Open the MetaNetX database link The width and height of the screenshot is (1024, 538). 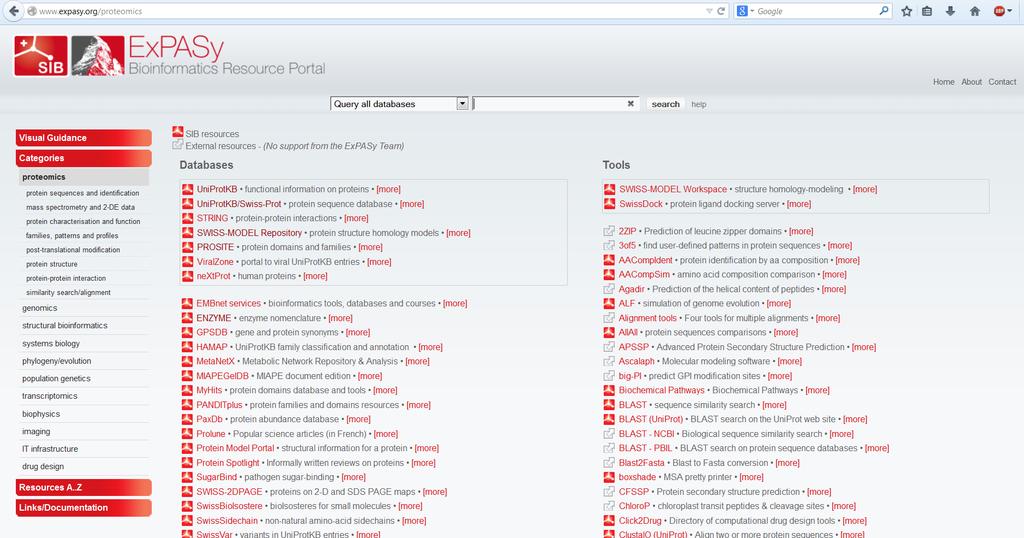(216, 361)
